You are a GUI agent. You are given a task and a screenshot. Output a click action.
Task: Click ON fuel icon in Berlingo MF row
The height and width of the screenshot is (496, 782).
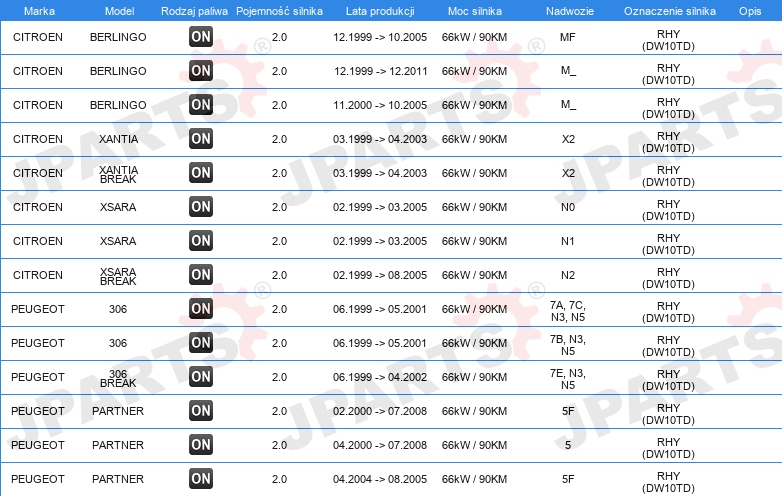click(x=201, y=37)
